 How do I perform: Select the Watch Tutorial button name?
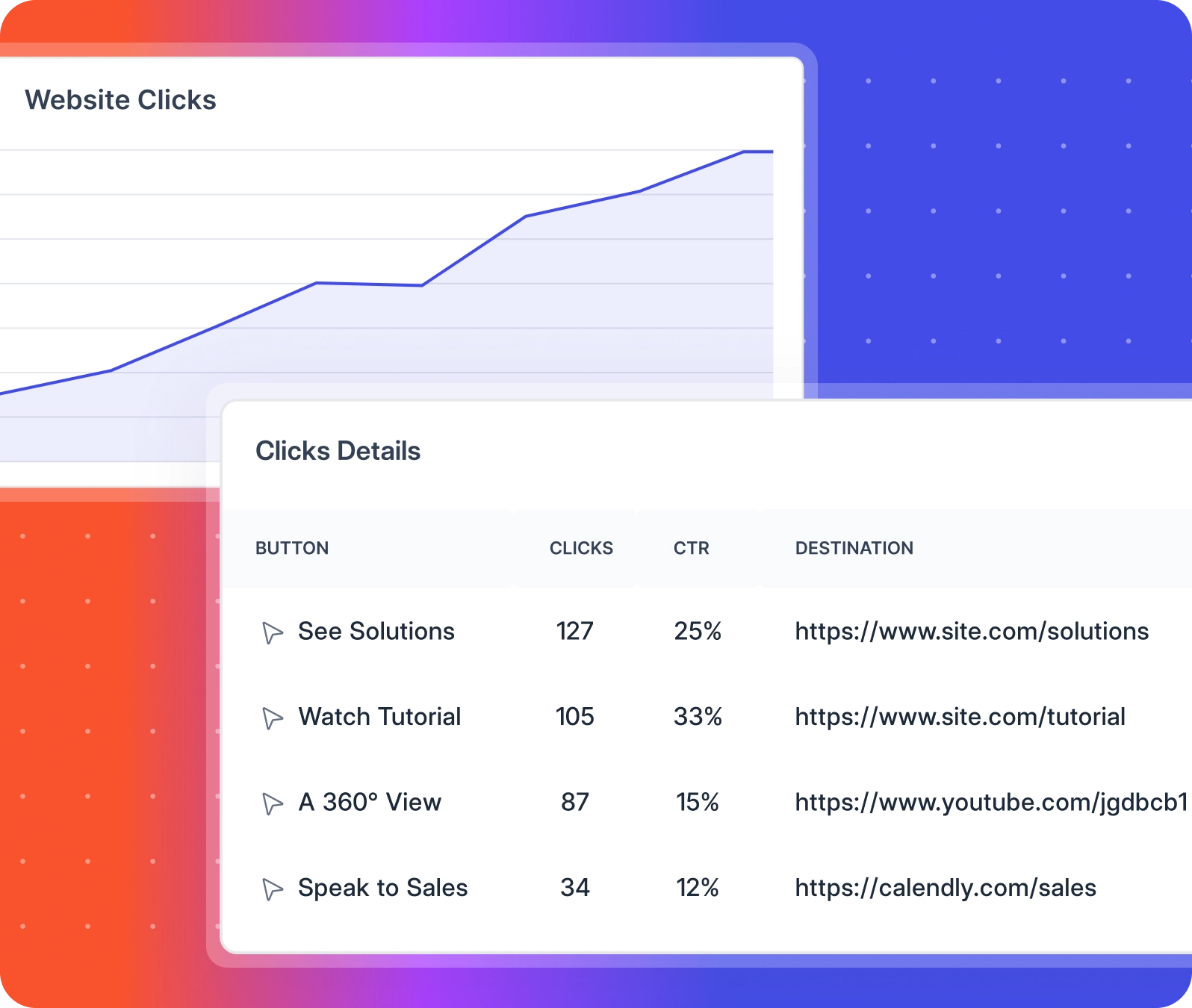(379, 717)
